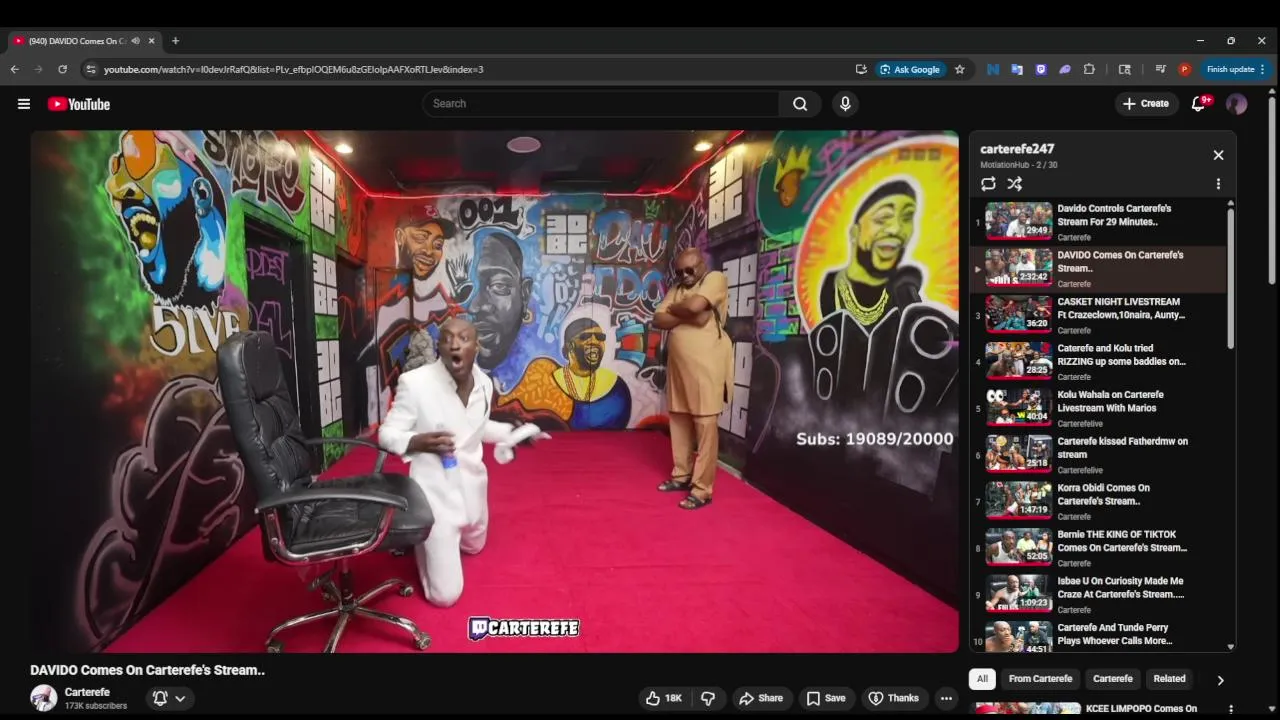Screen dimensions: 1280x720
Task: Open the YouTube account avatar menu
Action: click(x=1237, y=104)
